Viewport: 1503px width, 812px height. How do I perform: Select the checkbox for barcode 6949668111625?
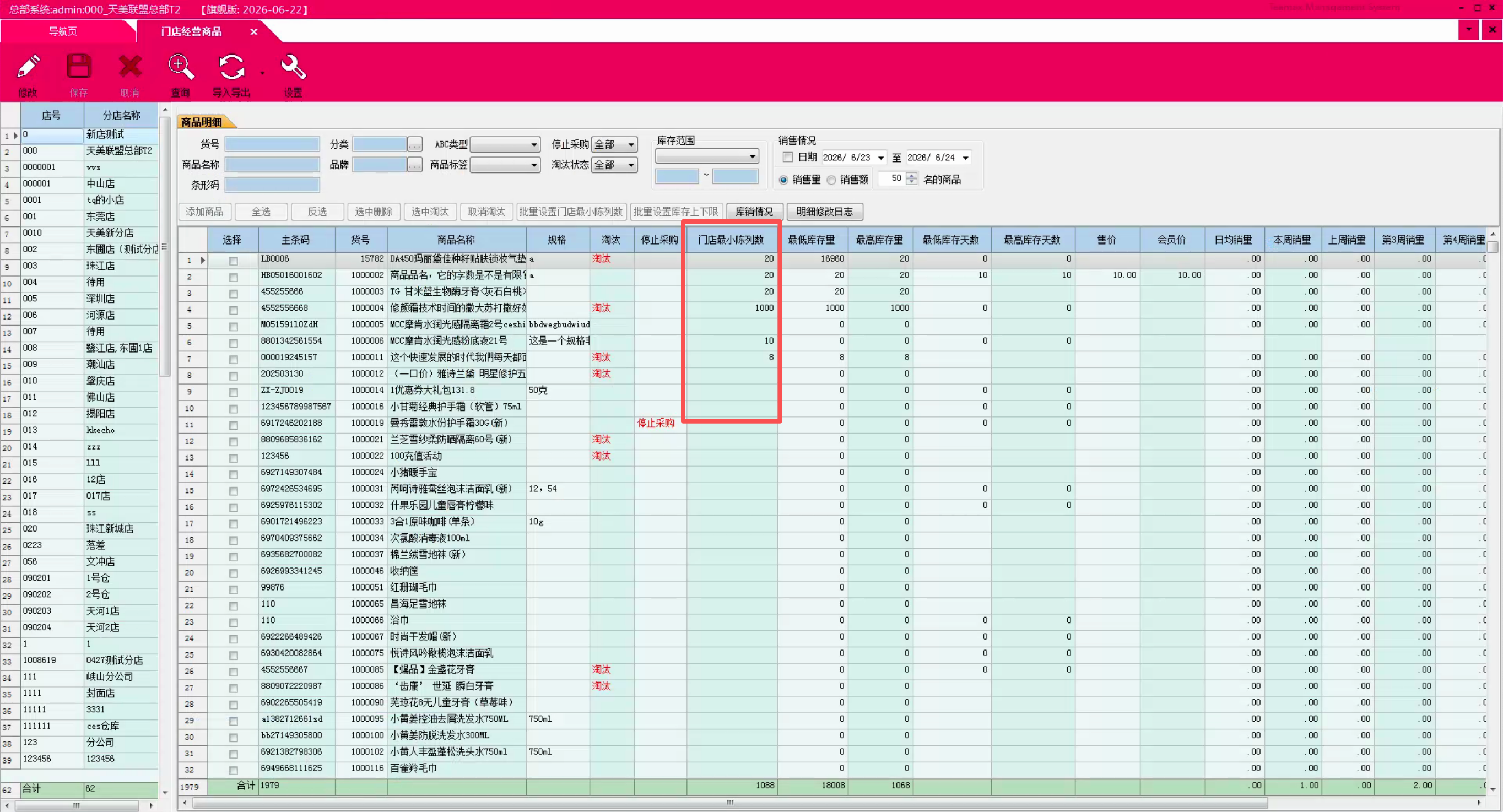coord(234,770)
